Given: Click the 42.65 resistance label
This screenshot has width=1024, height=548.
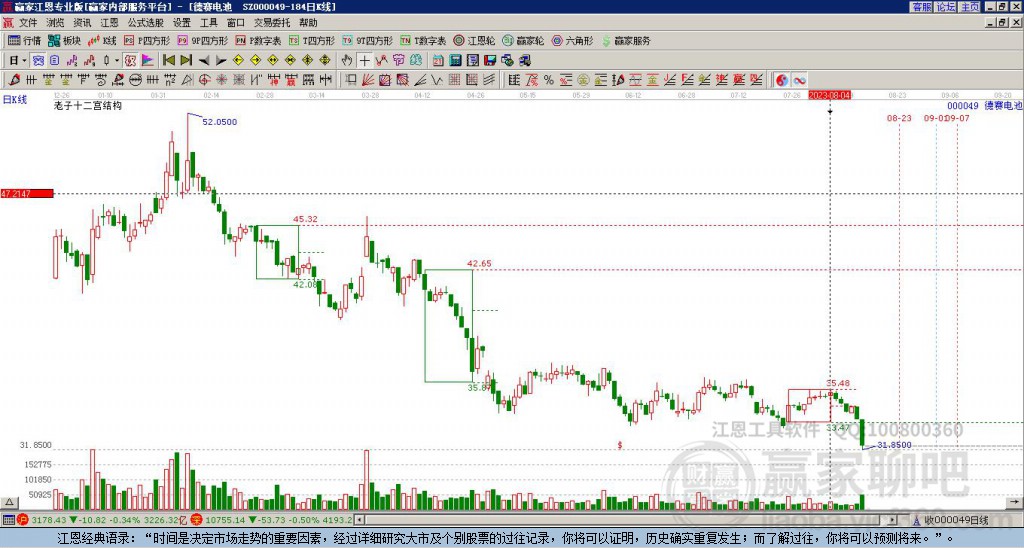Looking at the screenshot, I should coord(479,263).
